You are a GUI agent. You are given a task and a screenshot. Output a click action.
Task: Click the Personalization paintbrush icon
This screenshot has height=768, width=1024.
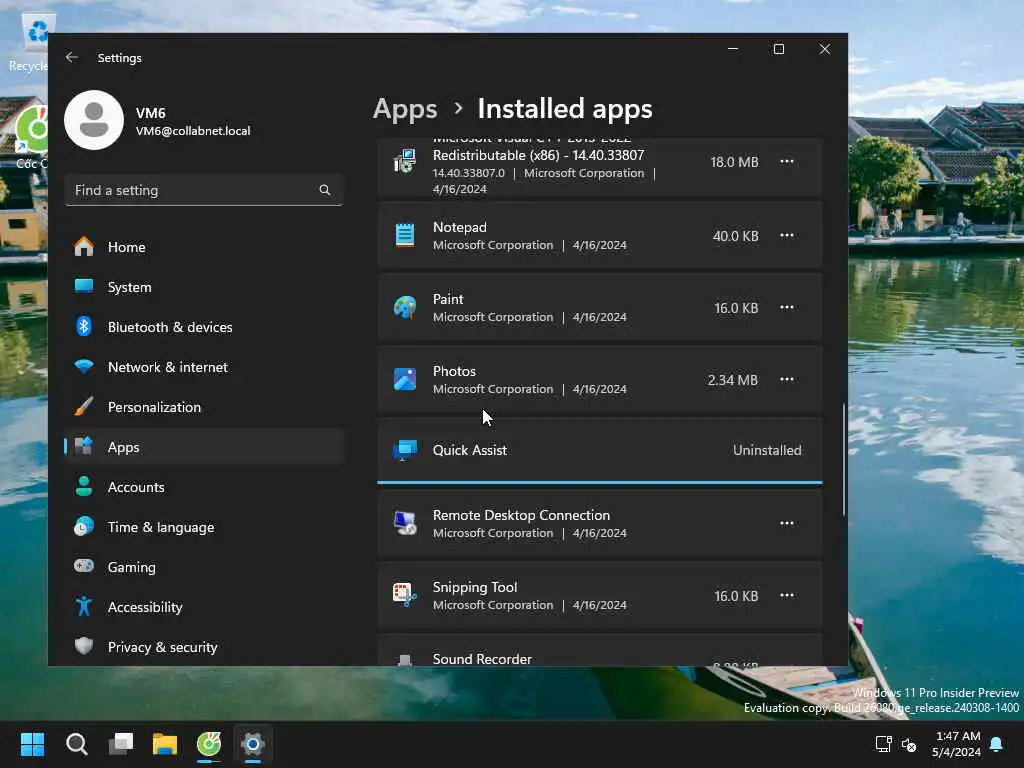pyautogui.click(x=84, y=406)
